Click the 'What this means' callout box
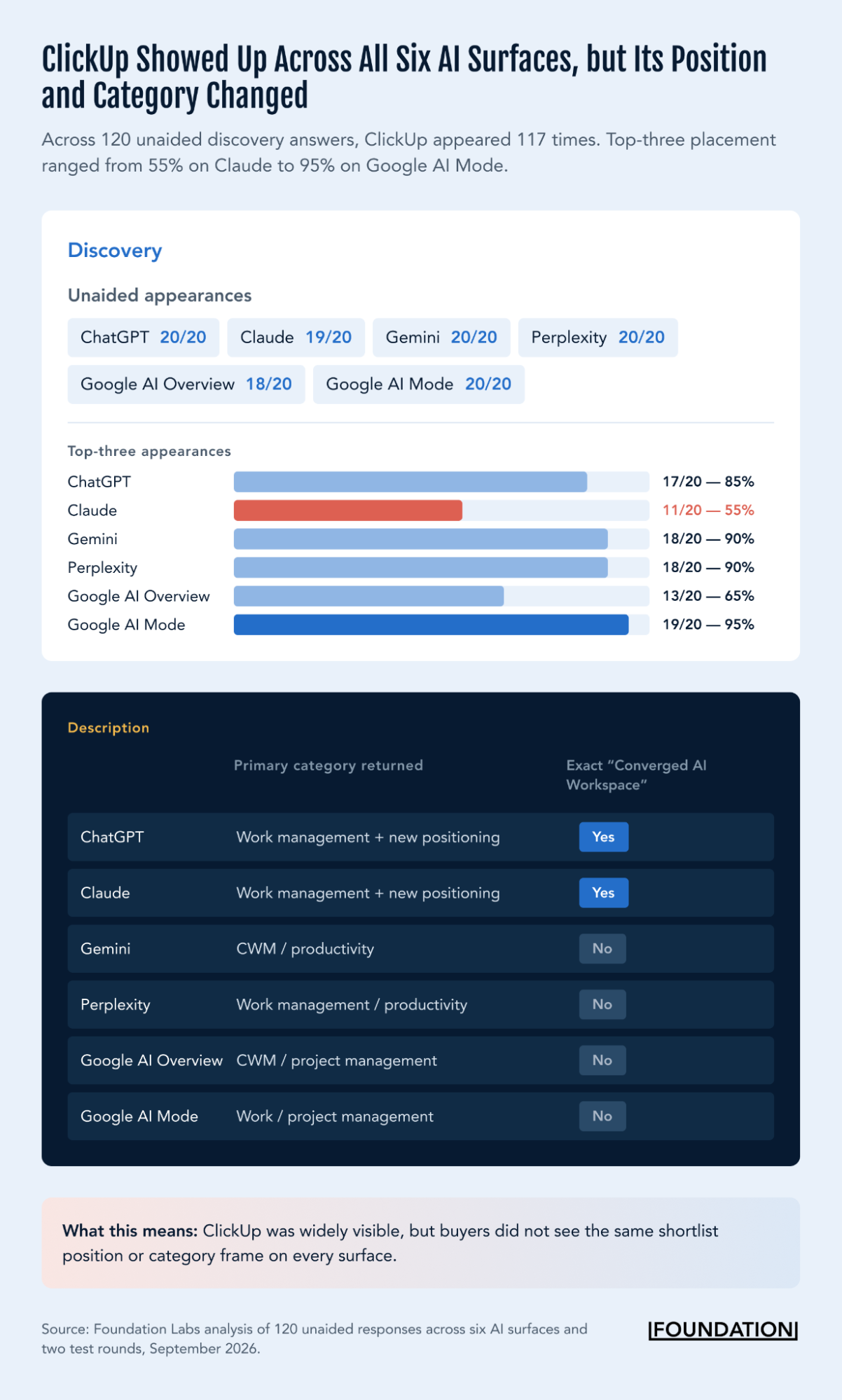This screenshot has height=1400, width=842. 421,1243
